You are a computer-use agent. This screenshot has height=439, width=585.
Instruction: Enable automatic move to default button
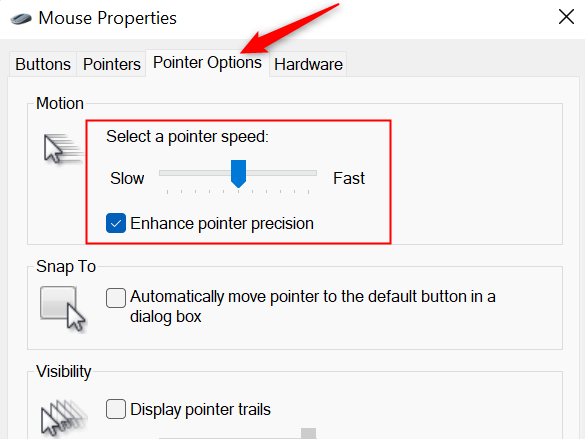click(x=116, y=298)
